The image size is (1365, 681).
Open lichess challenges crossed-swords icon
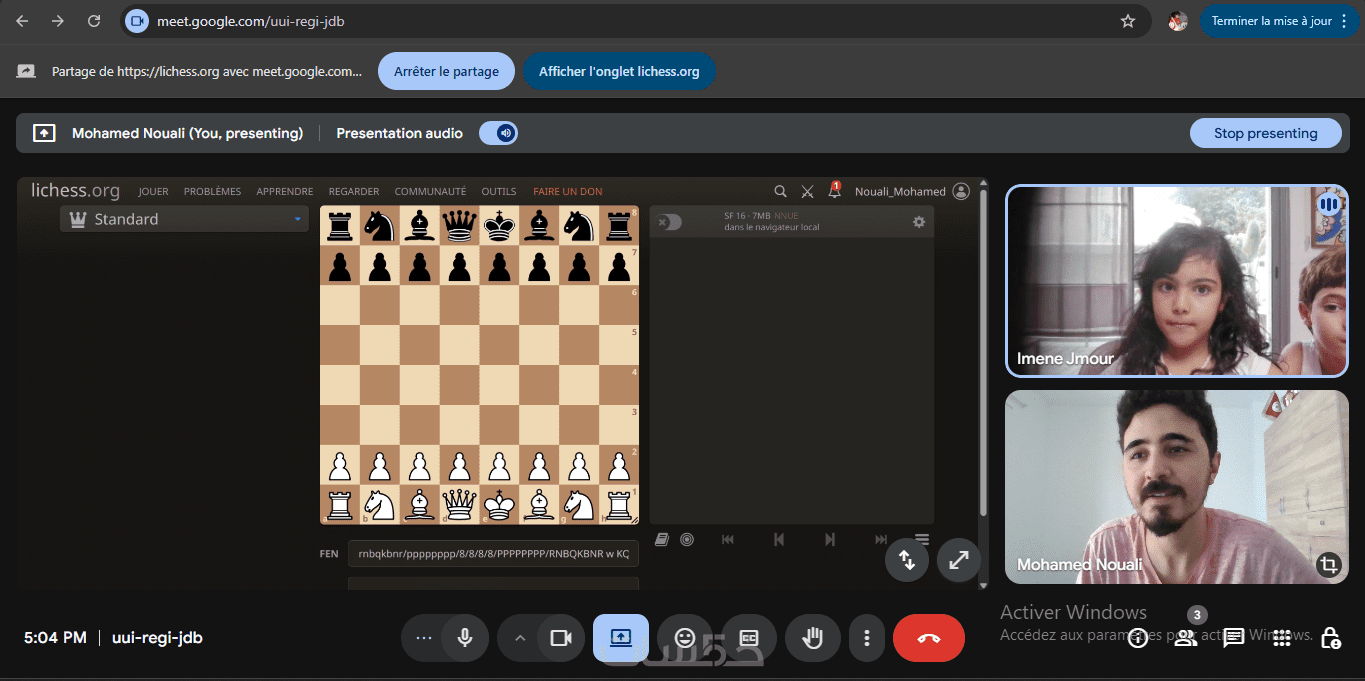pos(808,191)
